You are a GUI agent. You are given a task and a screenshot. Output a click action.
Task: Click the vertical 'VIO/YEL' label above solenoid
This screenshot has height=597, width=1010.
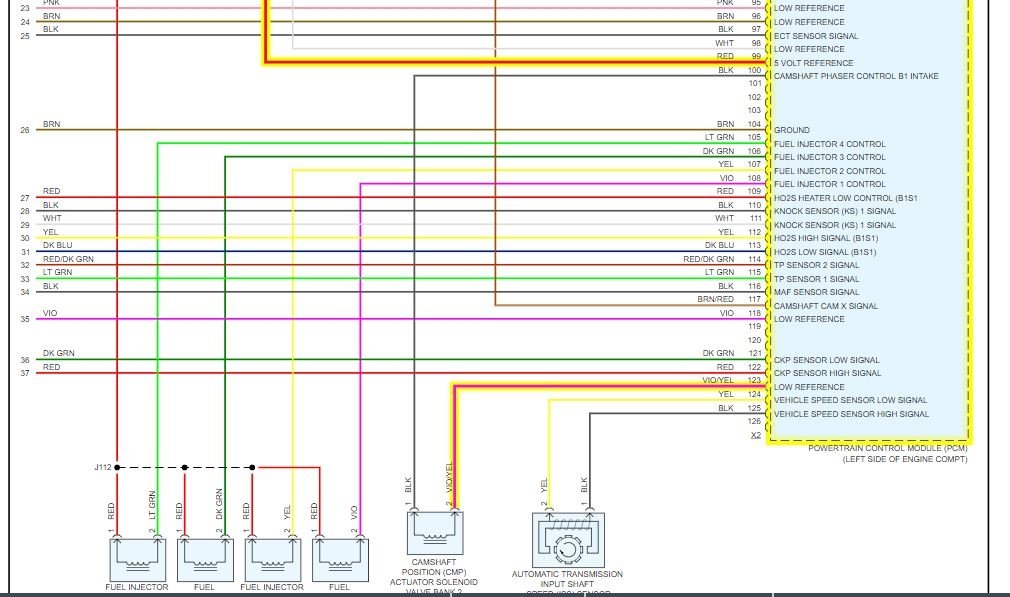(x=449, y=479)
